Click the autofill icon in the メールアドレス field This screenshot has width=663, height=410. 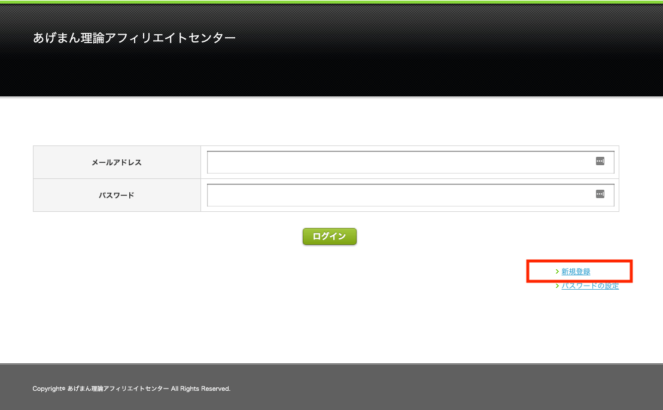(600, 161)
